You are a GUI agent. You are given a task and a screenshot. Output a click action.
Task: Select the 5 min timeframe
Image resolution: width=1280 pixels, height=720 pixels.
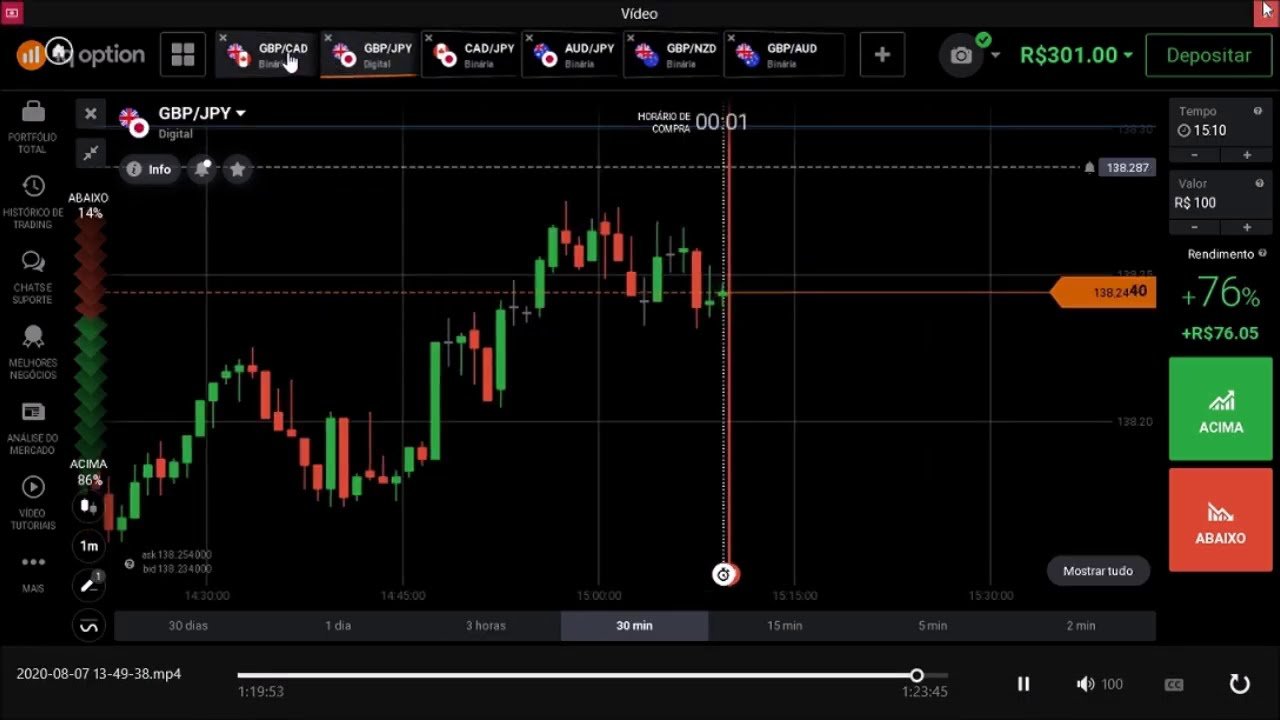coord(932,625)
